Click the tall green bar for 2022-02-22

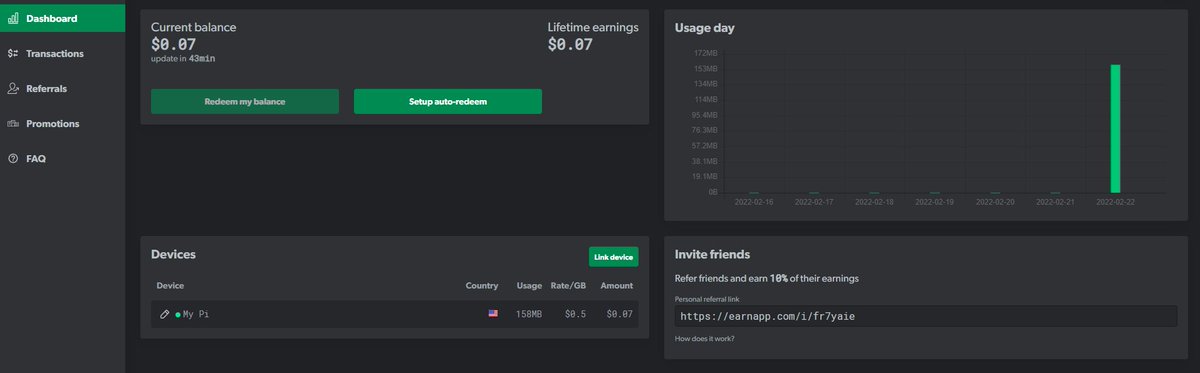[x=1115, y=128]
